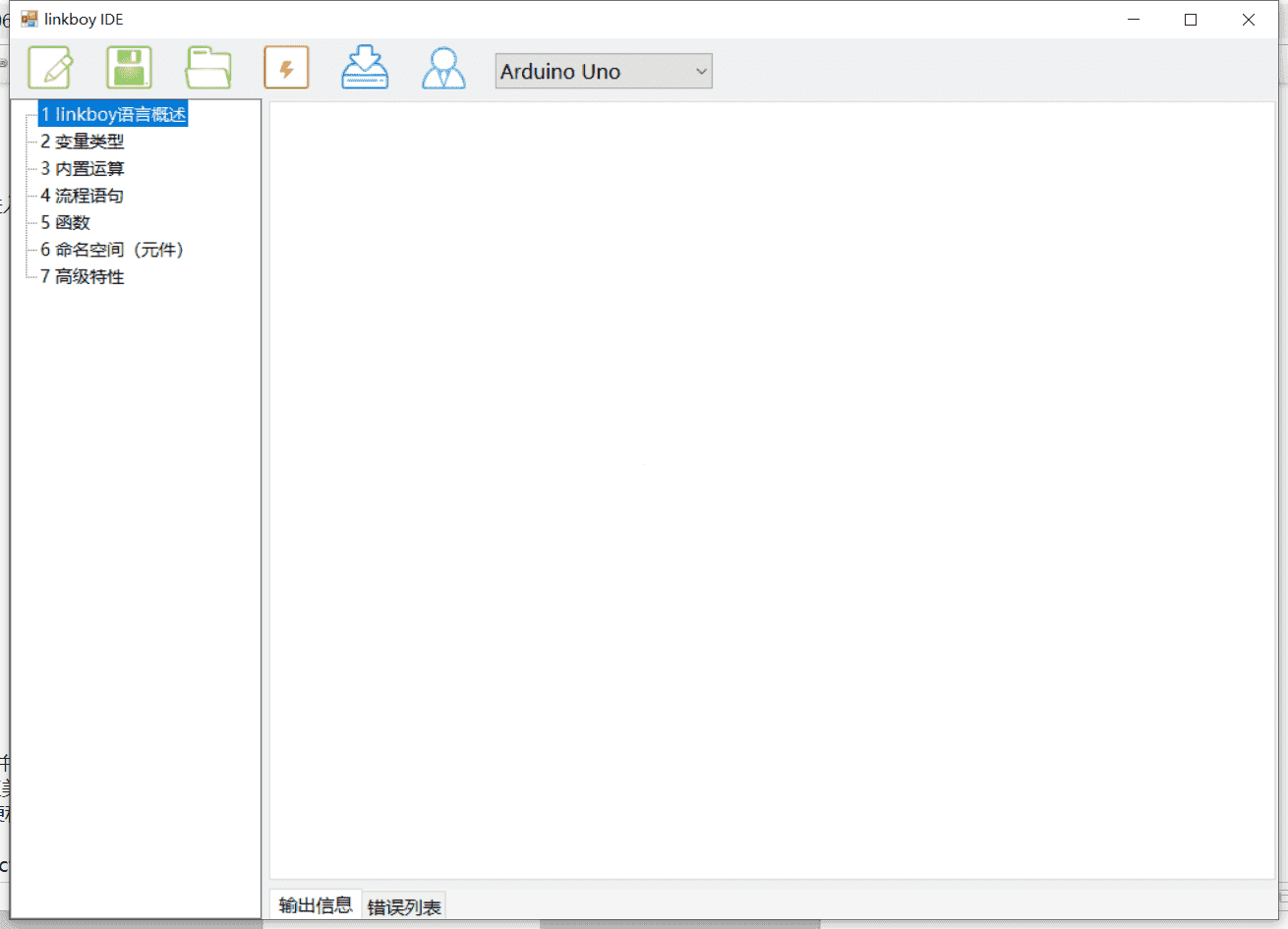The width and height of the screenshot is (1288, 929).
Task: Open a file with the folder icon
Action: [208, 68]
